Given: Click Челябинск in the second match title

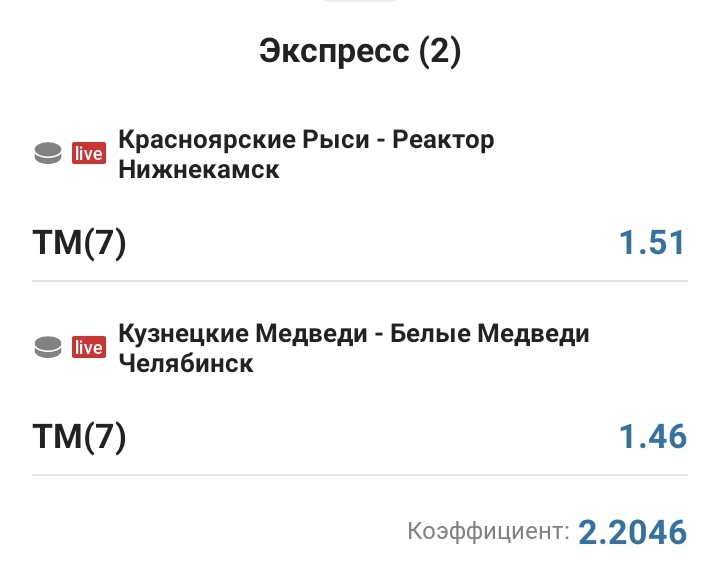Looking at the screenshot, I should (186, 363).
